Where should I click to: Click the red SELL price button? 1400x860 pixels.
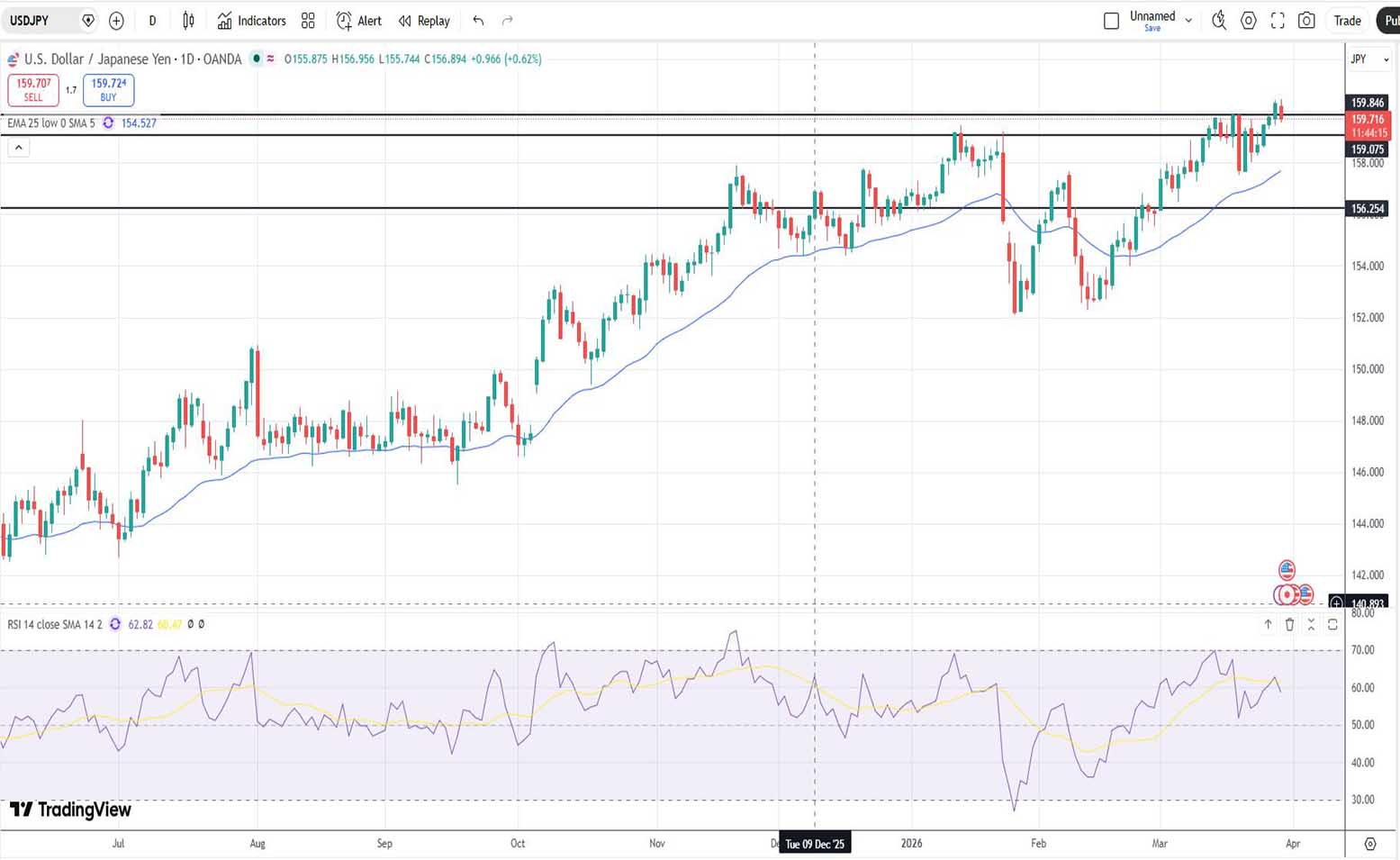point(33,89)
